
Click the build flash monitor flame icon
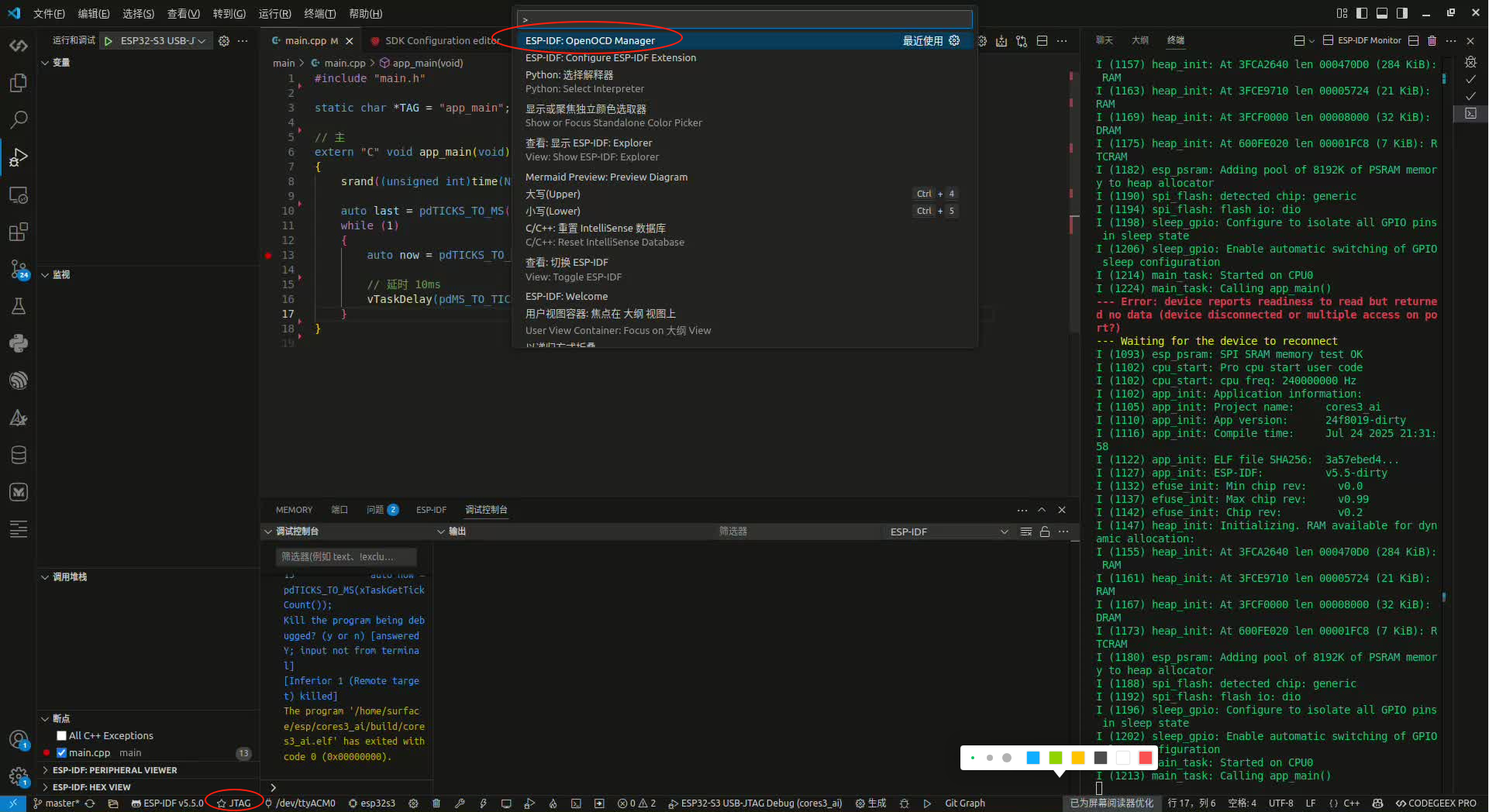(x=553, y=803)
